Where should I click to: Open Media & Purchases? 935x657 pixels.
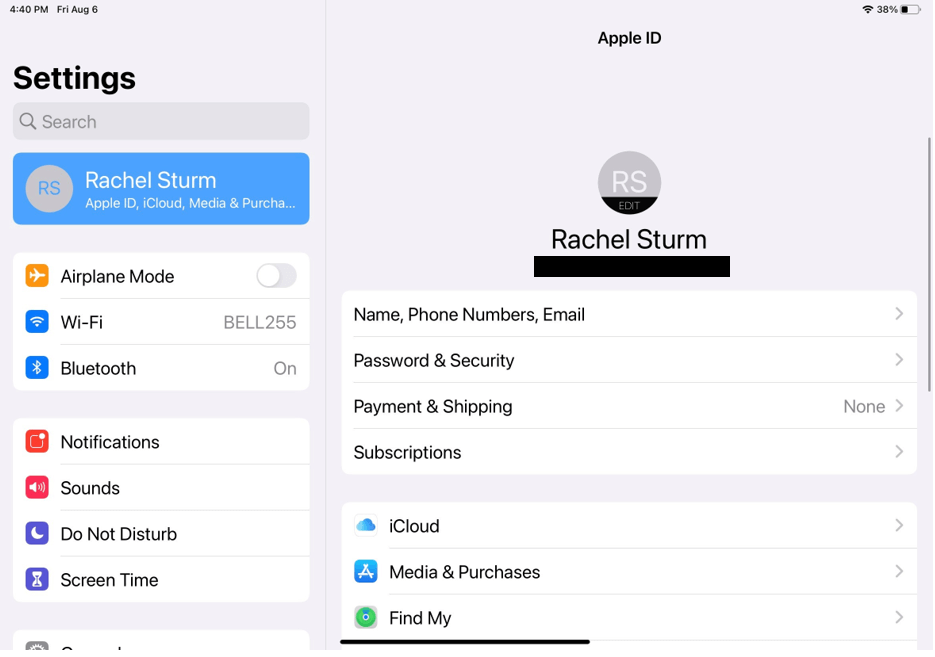pyautogui.click(x=629, y=572)
